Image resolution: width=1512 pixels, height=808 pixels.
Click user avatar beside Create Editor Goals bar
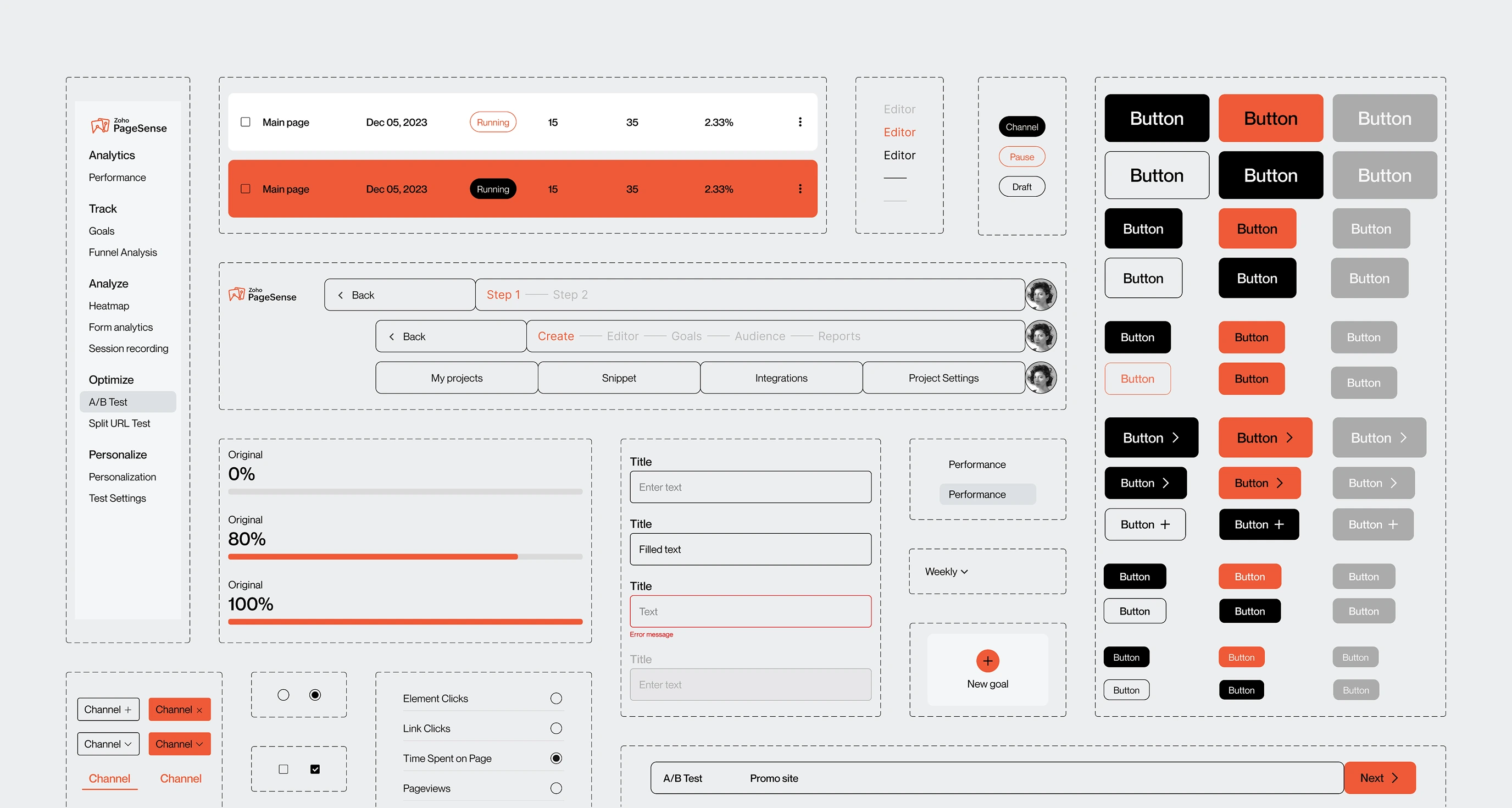1041,336
